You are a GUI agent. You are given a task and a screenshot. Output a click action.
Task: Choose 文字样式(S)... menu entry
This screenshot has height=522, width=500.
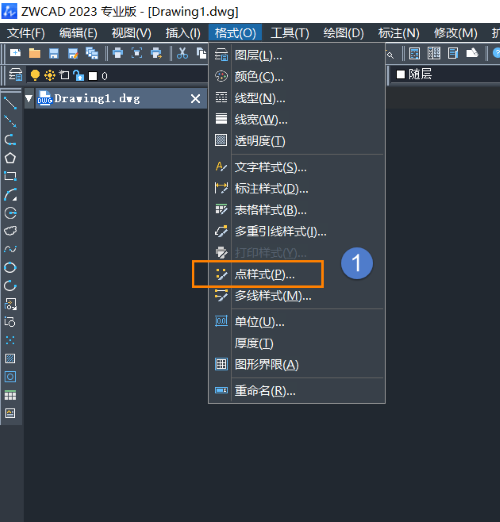coord(297,167)
